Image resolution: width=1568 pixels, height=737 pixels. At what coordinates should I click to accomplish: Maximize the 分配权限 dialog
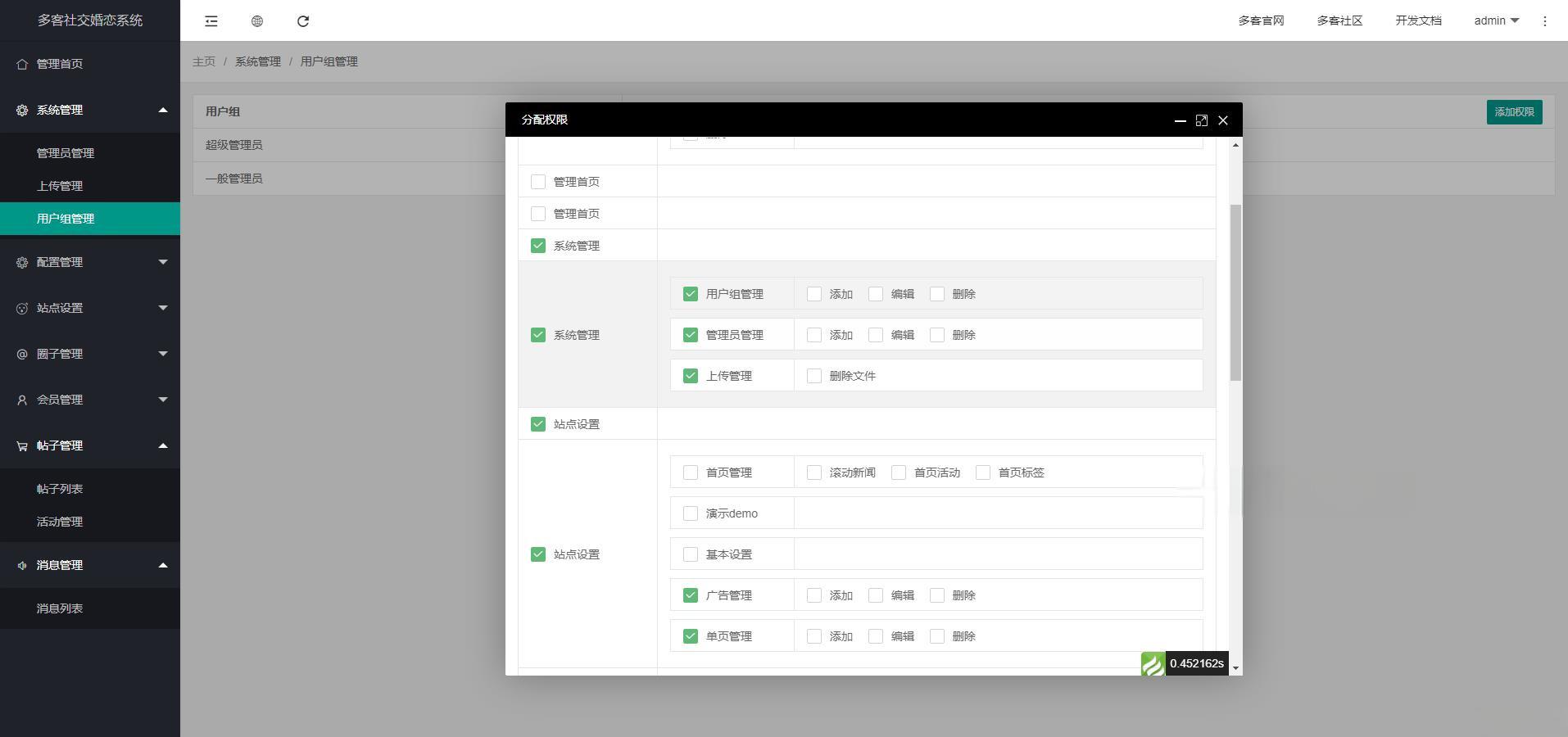1202,120
